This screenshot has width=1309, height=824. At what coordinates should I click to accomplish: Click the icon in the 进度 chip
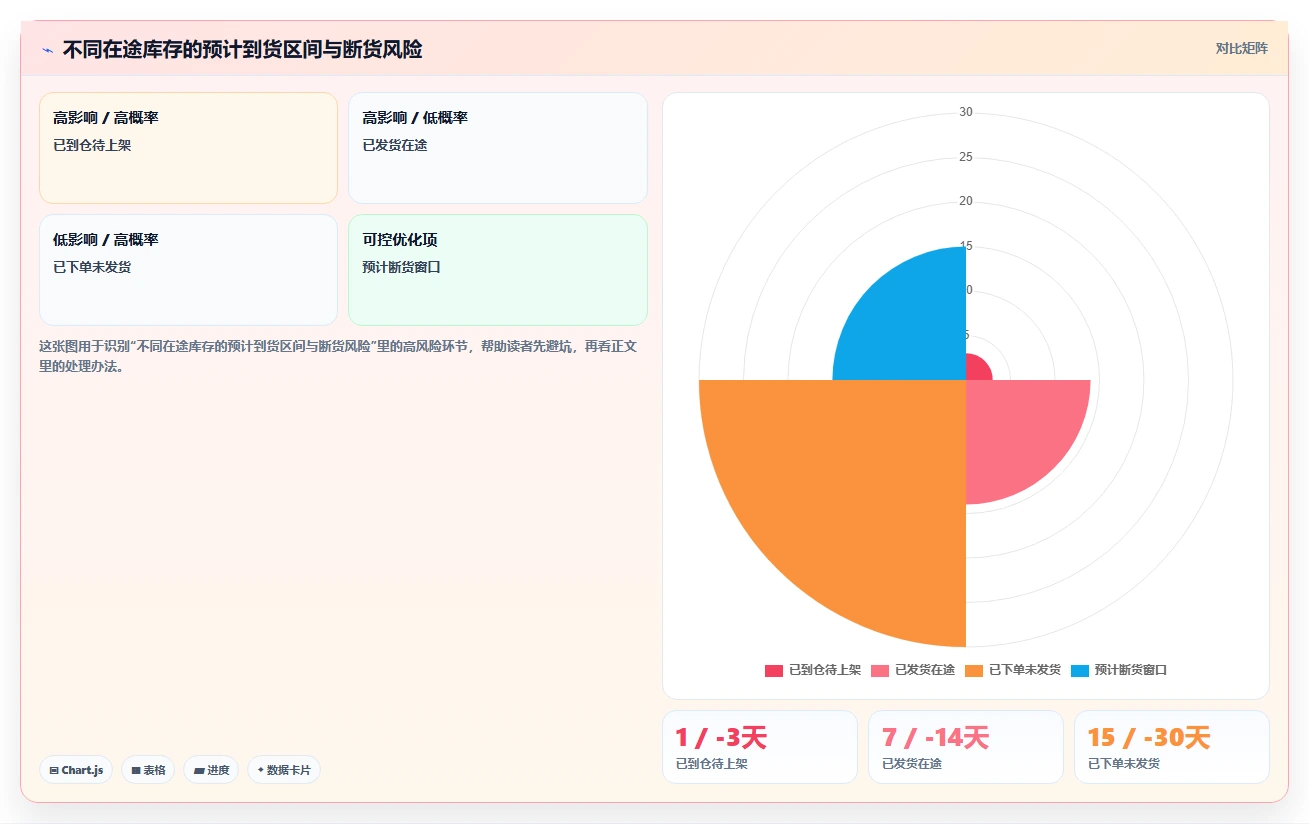click(199, 770)
